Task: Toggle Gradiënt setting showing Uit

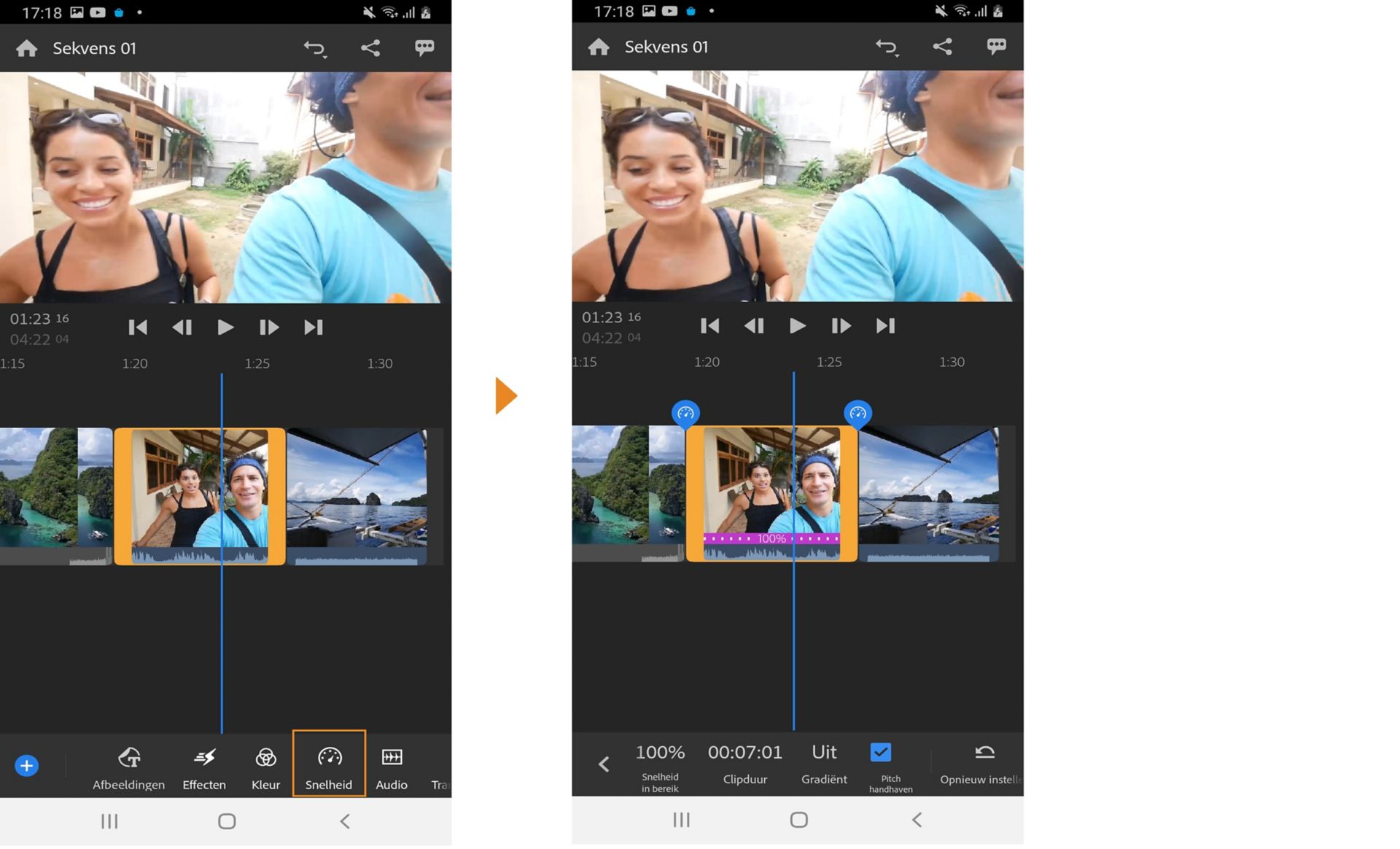Action: tap(824, 760)
